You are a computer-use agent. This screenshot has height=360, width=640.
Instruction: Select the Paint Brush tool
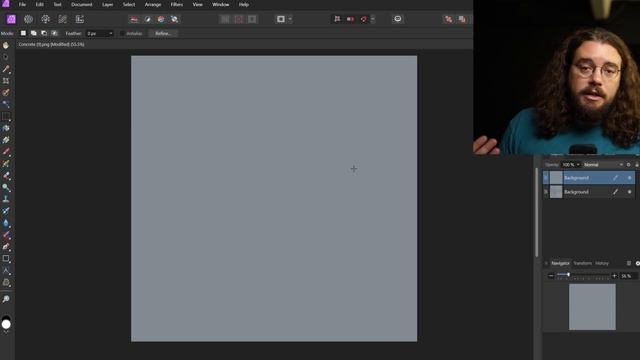(6, 152)
